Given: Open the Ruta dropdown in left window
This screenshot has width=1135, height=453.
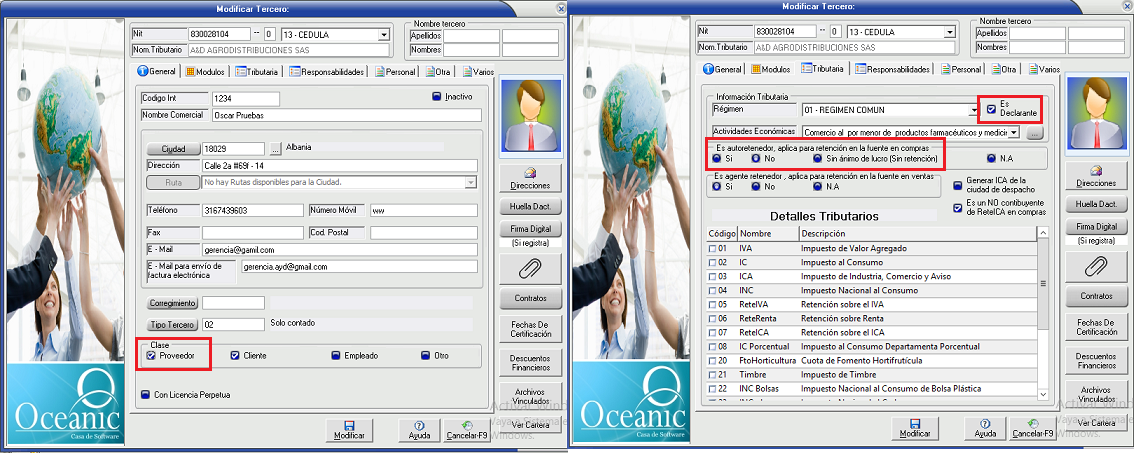Looking at the screenshot, I should 470,182.
